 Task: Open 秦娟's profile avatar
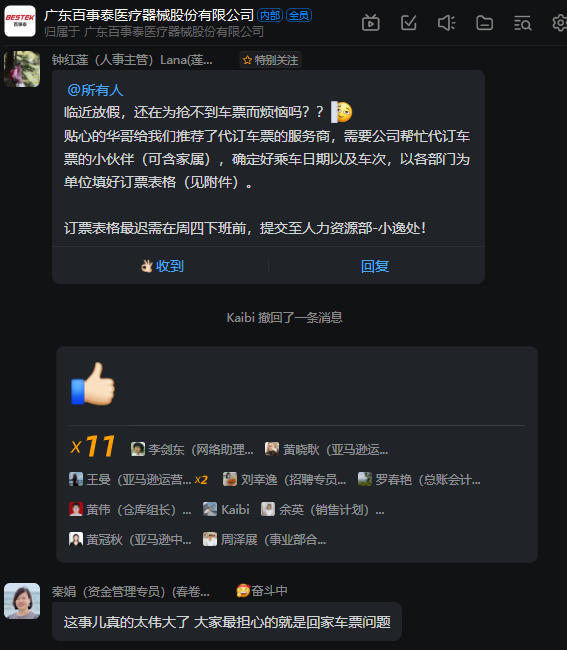click(x=22, y=601)
